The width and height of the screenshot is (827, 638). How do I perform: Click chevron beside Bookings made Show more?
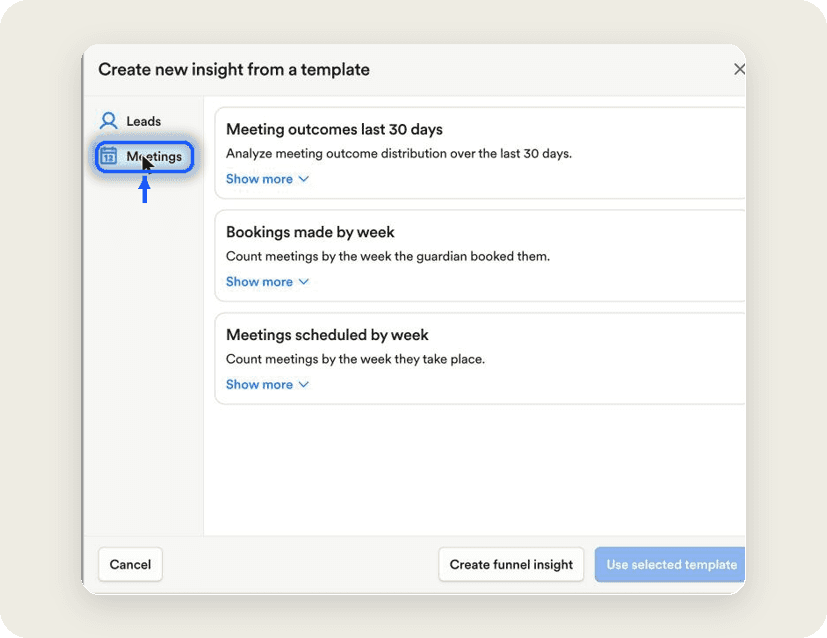coord(303,282)
